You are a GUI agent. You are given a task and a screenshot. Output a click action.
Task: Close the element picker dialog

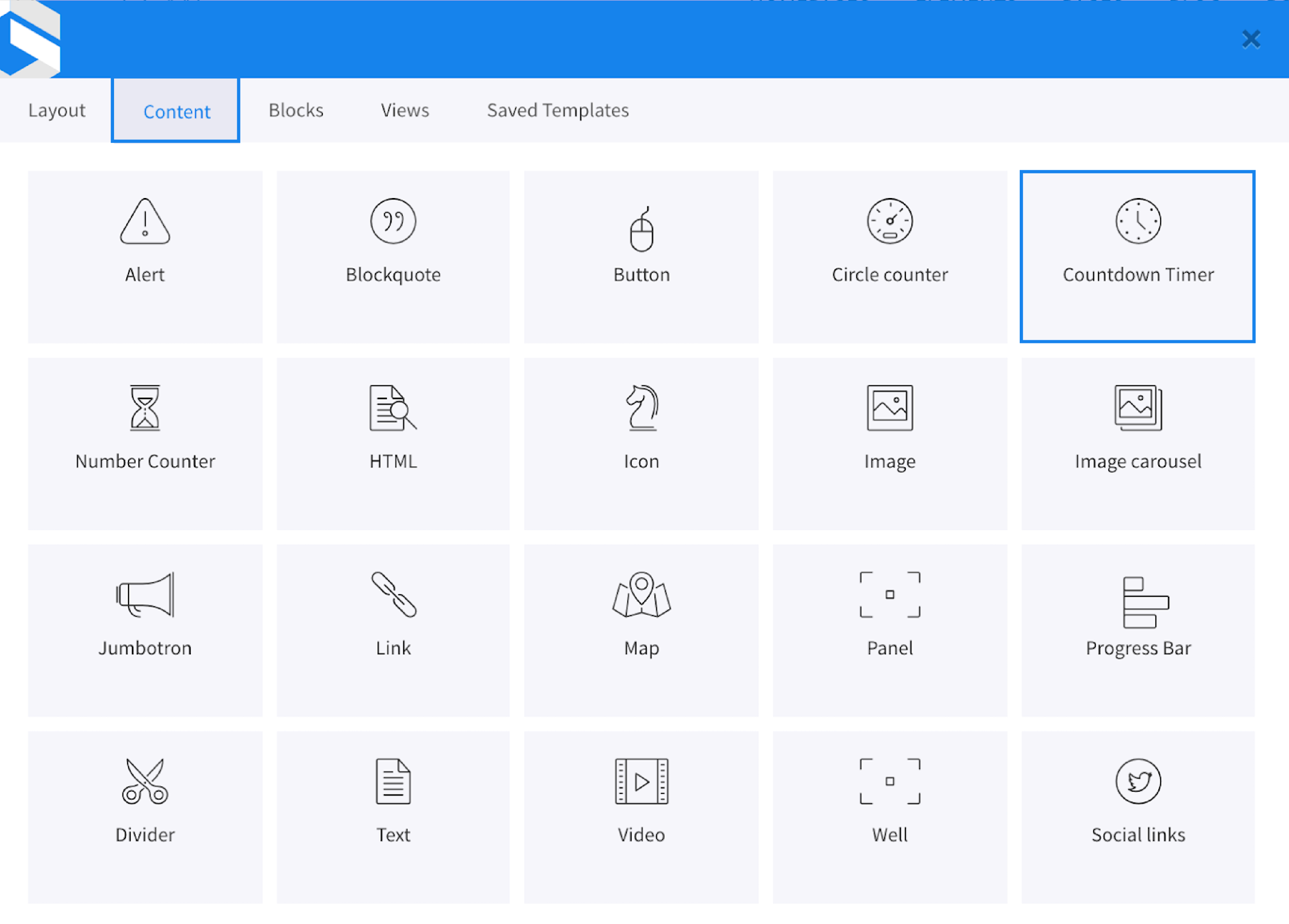pyautogui.click(x=1251, y=40)
